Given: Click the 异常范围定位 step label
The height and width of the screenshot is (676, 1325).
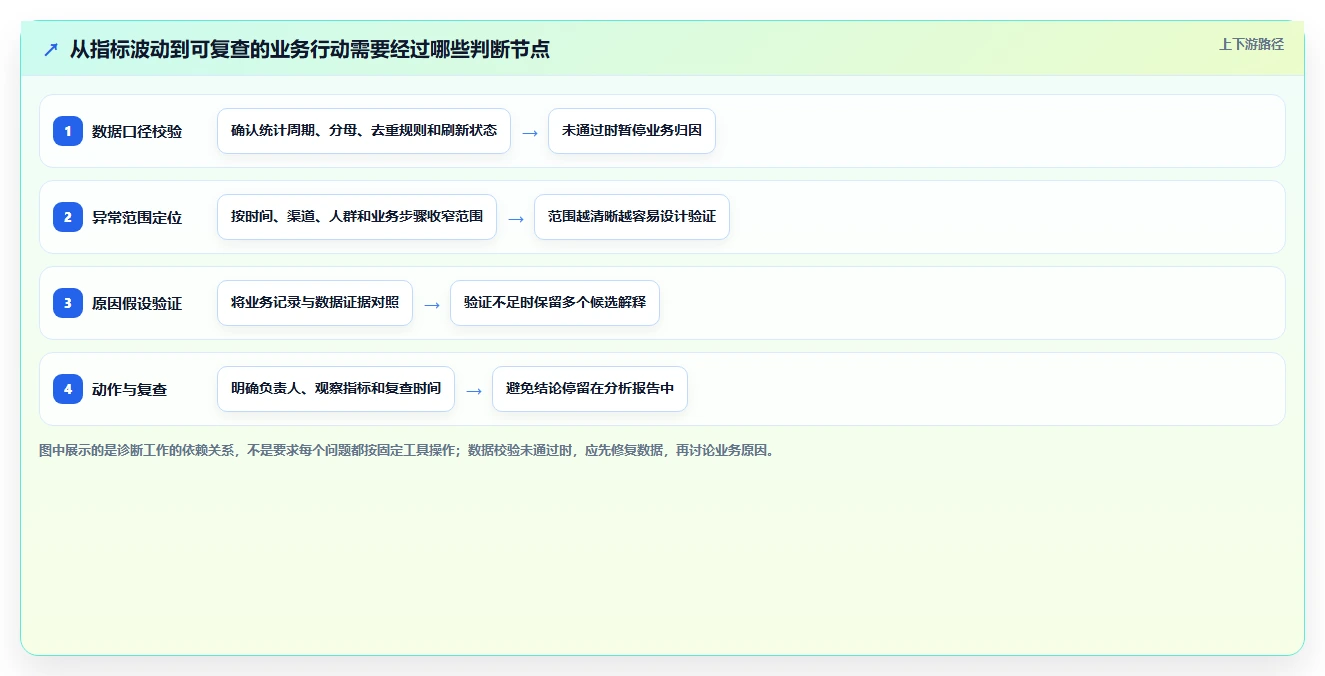Looking at the screenshot, I should coord(137,217).
